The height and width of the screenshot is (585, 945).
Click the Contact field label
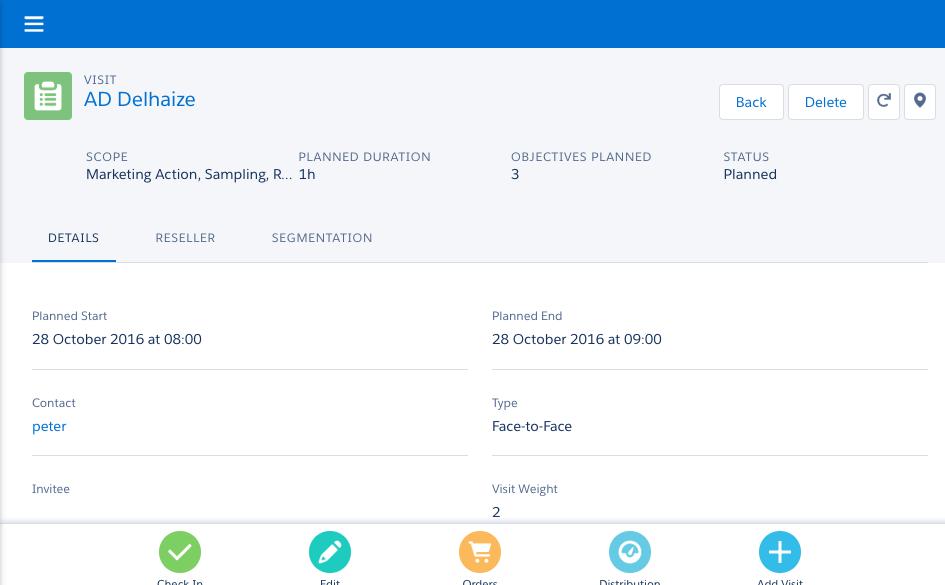coord(54,403)
